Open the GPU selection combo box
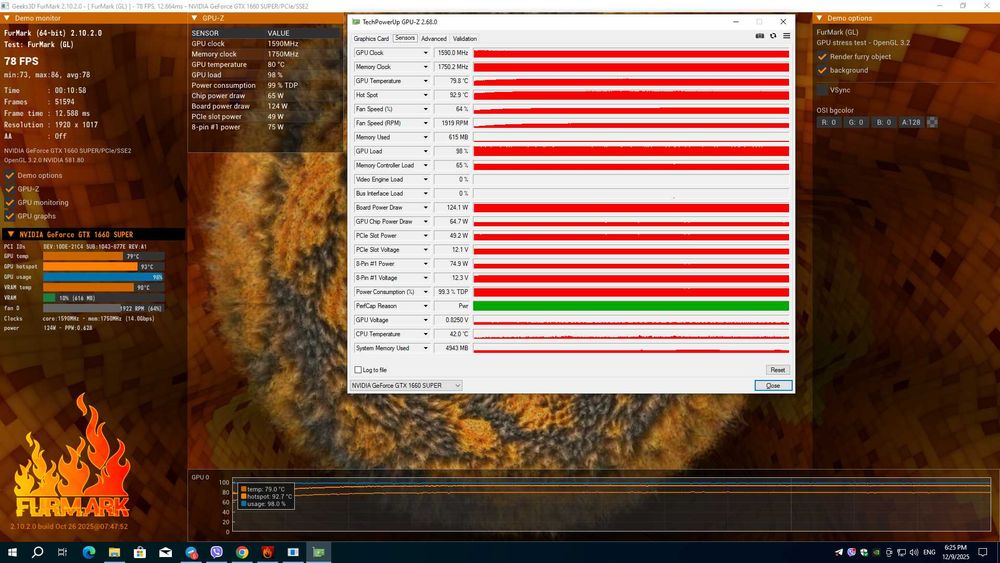 [x=406, y=385]
